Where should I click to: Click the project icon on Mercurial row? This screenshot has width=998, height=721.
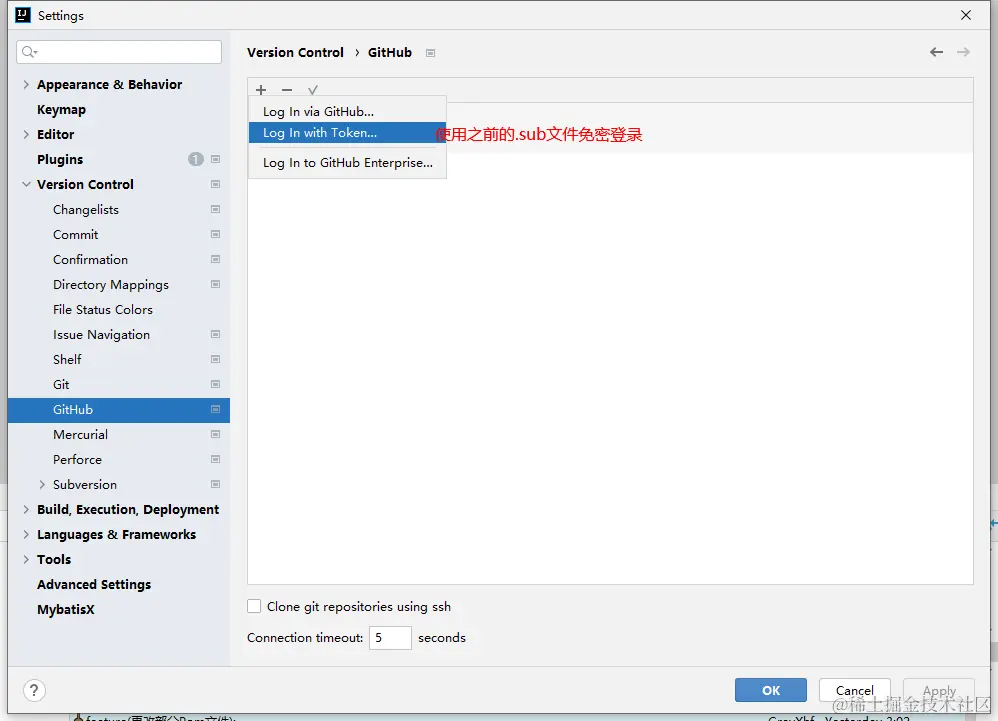pyautogui.click(x=216, y=434)
